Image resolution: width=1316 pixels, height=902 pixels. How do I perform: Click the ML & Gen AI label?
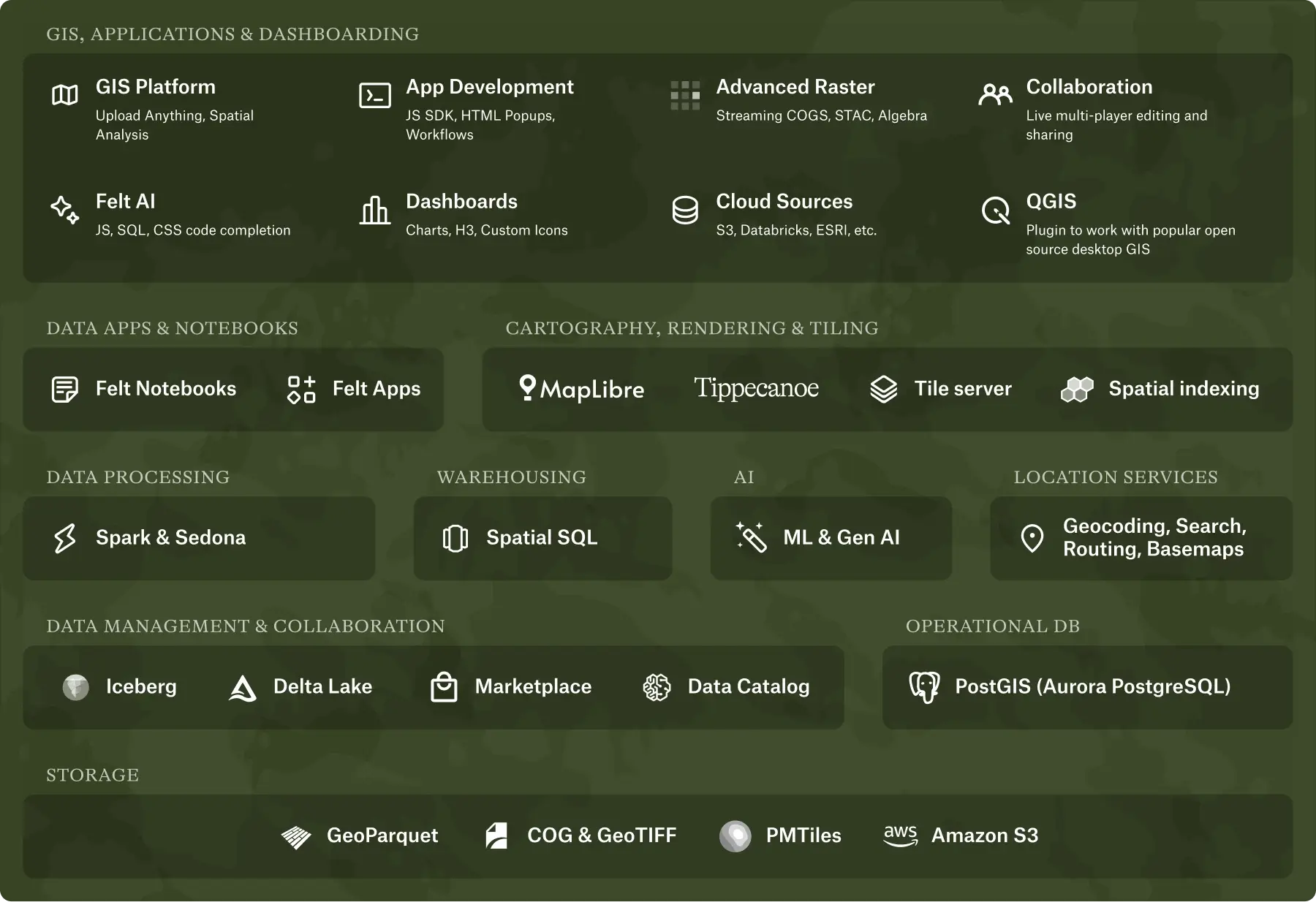tap(842, 538)
